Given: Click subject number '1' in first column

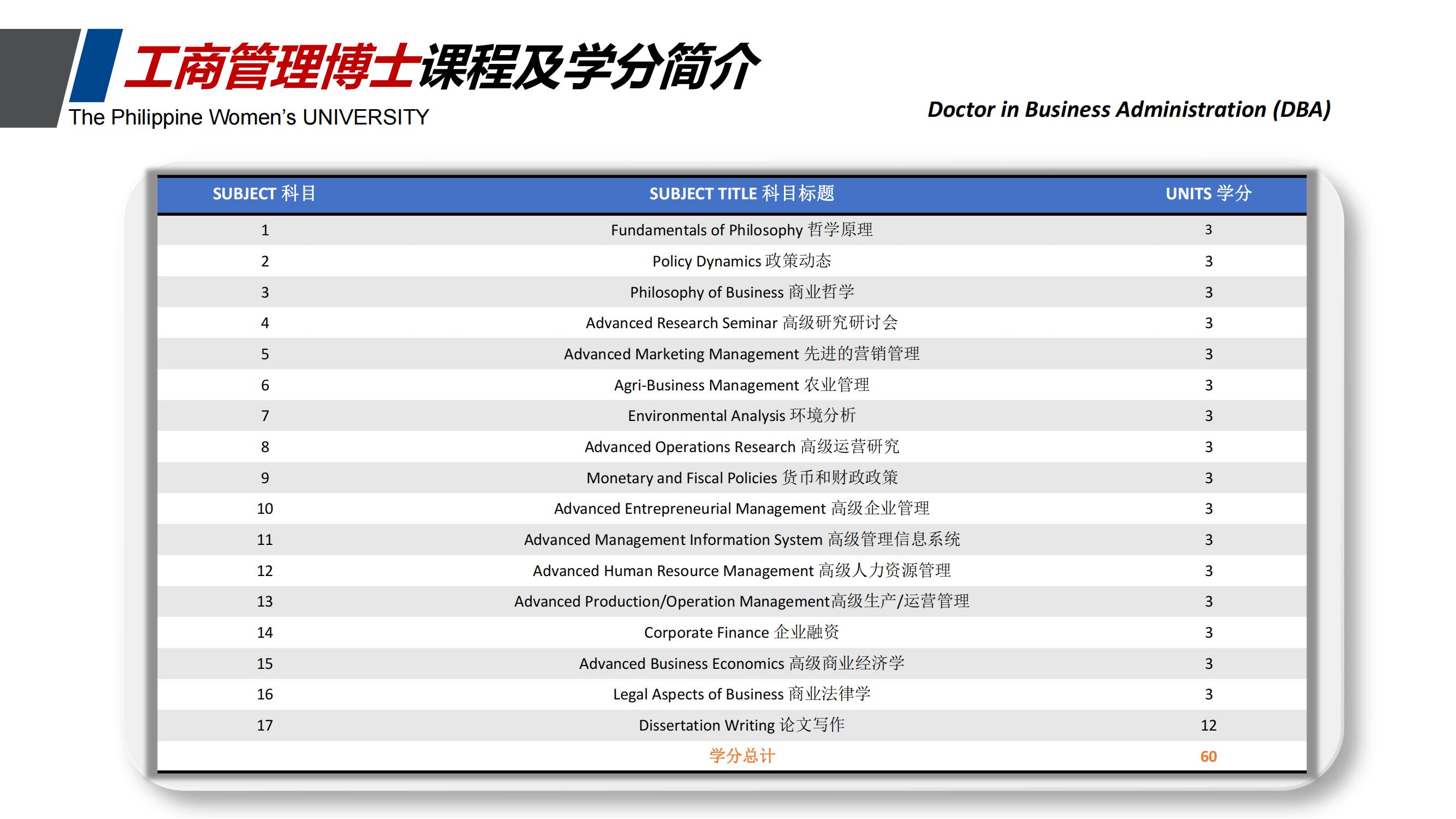Looking at the screenshot, I should pyautogui.click(x=265, y=230).
